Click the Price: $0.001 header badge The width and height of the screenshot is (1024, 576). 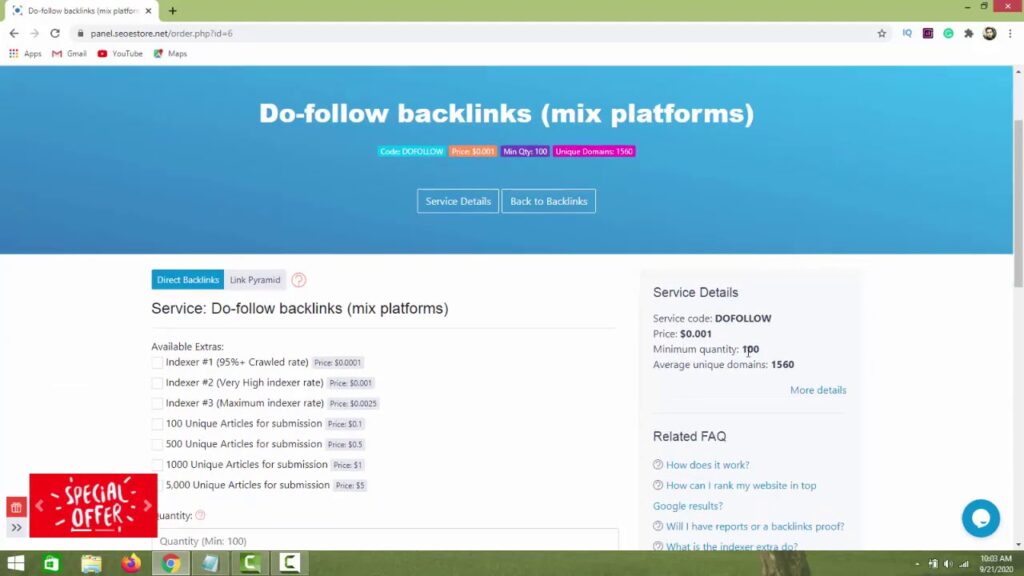click(x=473, y=152)
